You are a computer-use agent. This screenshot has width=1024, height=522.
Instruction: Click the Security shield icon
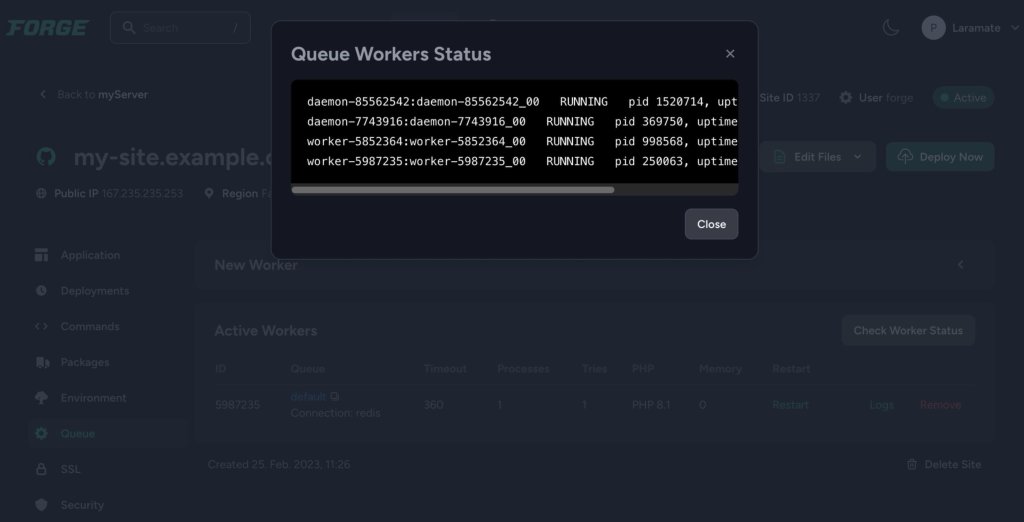[x=41, y=505]
